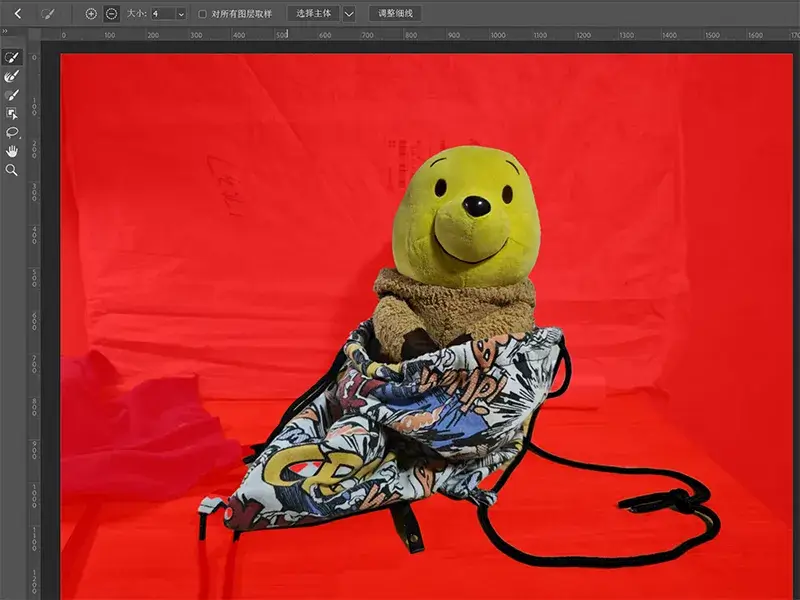Open the tool preset brush icon
The width and height of the screenshot is (800, 600).
(47, 14)
